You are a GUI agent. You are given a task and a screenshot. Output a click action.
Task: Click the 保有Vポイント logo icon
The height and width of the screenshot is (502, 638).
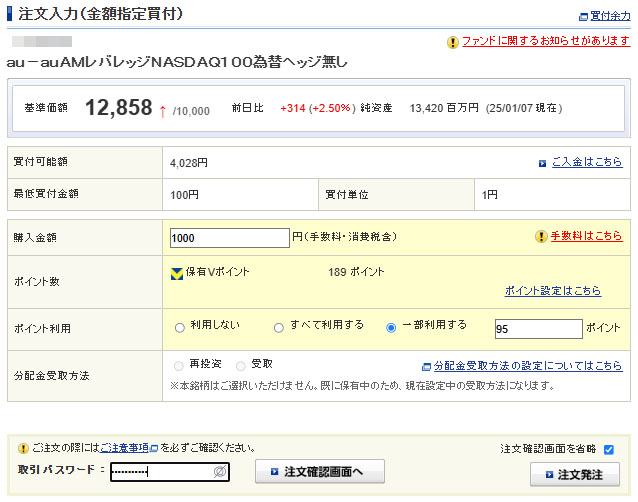tap(177, 273)
